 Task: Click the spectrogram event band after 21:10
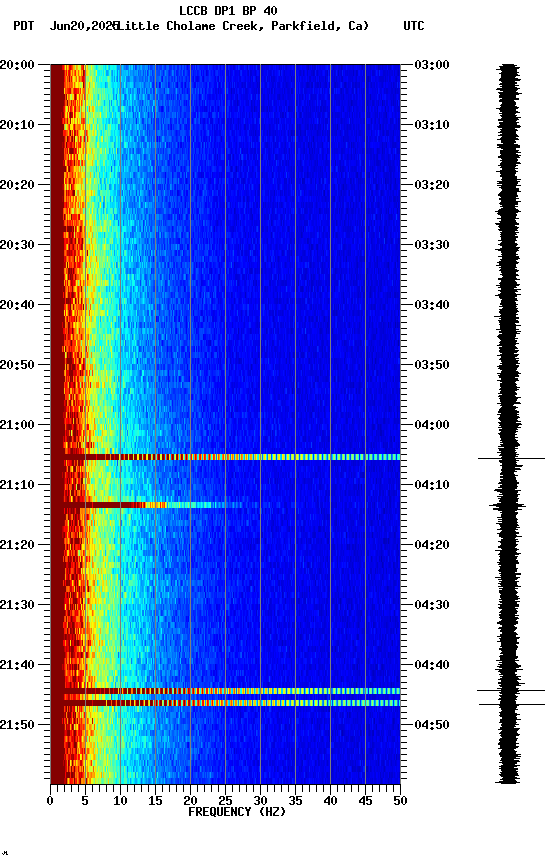point(154,505)
